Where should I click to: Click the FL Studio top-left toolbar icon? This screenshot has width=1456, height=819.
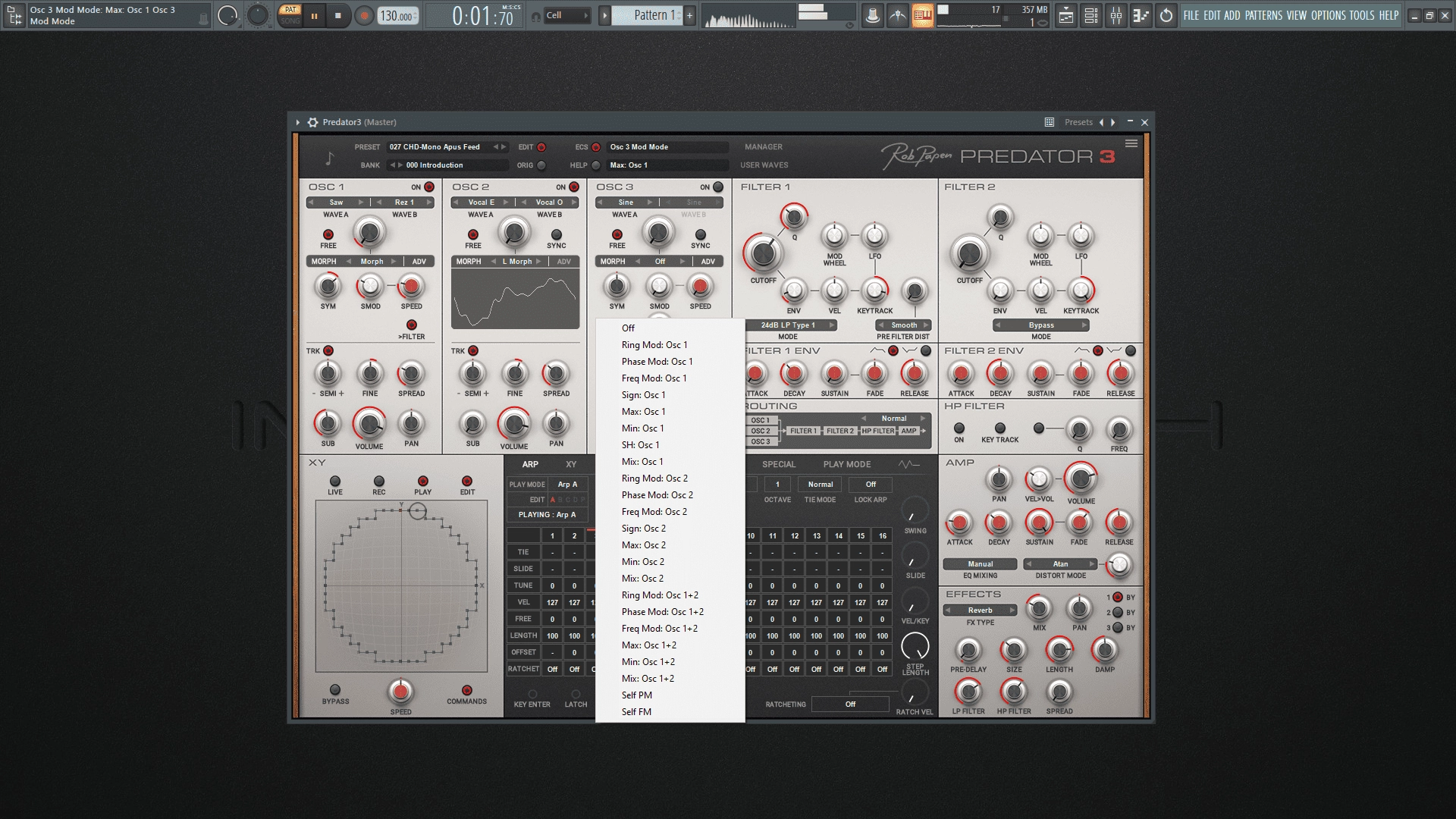click(x=14, y=15)
